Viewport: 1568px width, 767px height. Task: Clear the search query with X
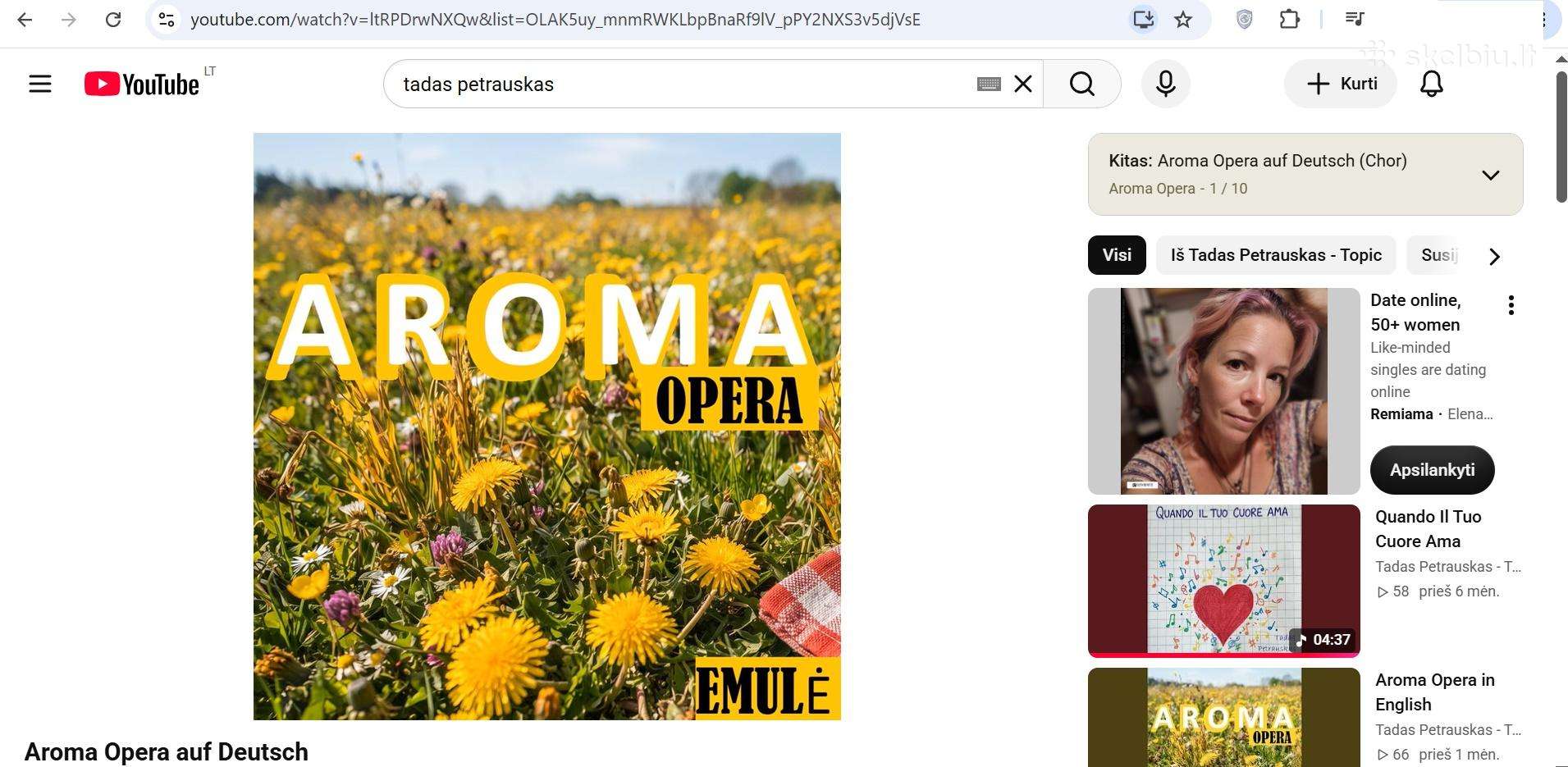click(1023, 84)
